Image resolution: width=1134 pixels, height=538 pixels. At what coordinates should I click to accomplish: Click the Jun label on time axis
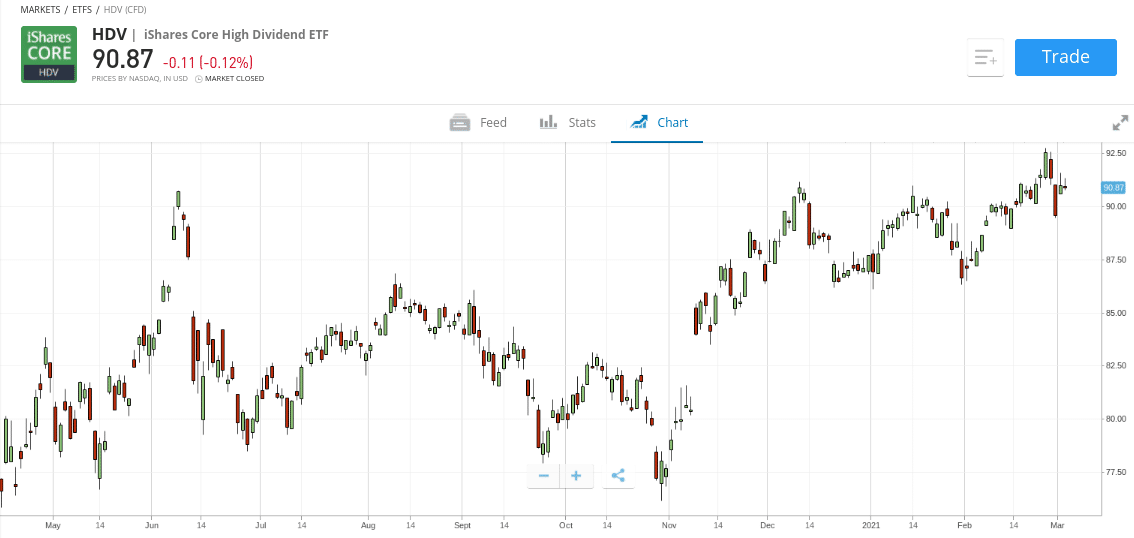point(151,526)
